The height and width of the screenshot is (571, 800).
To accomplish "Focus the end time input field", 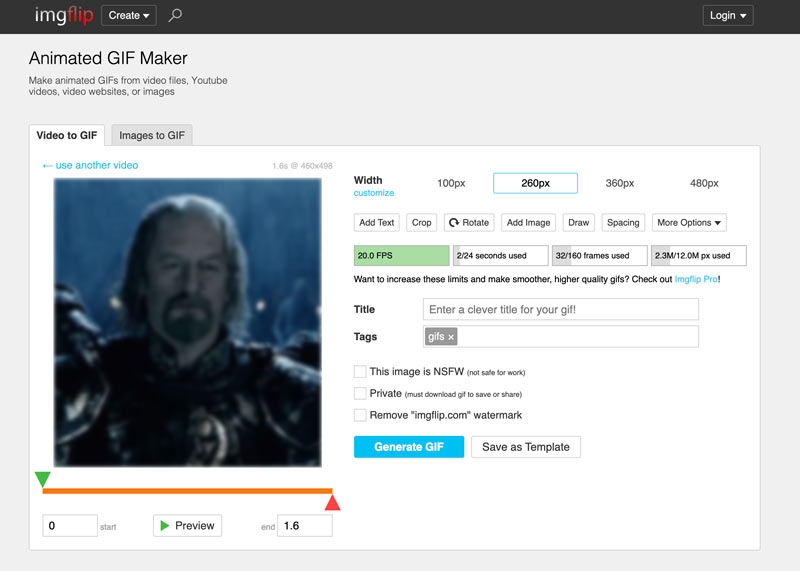I will point(305,526).
